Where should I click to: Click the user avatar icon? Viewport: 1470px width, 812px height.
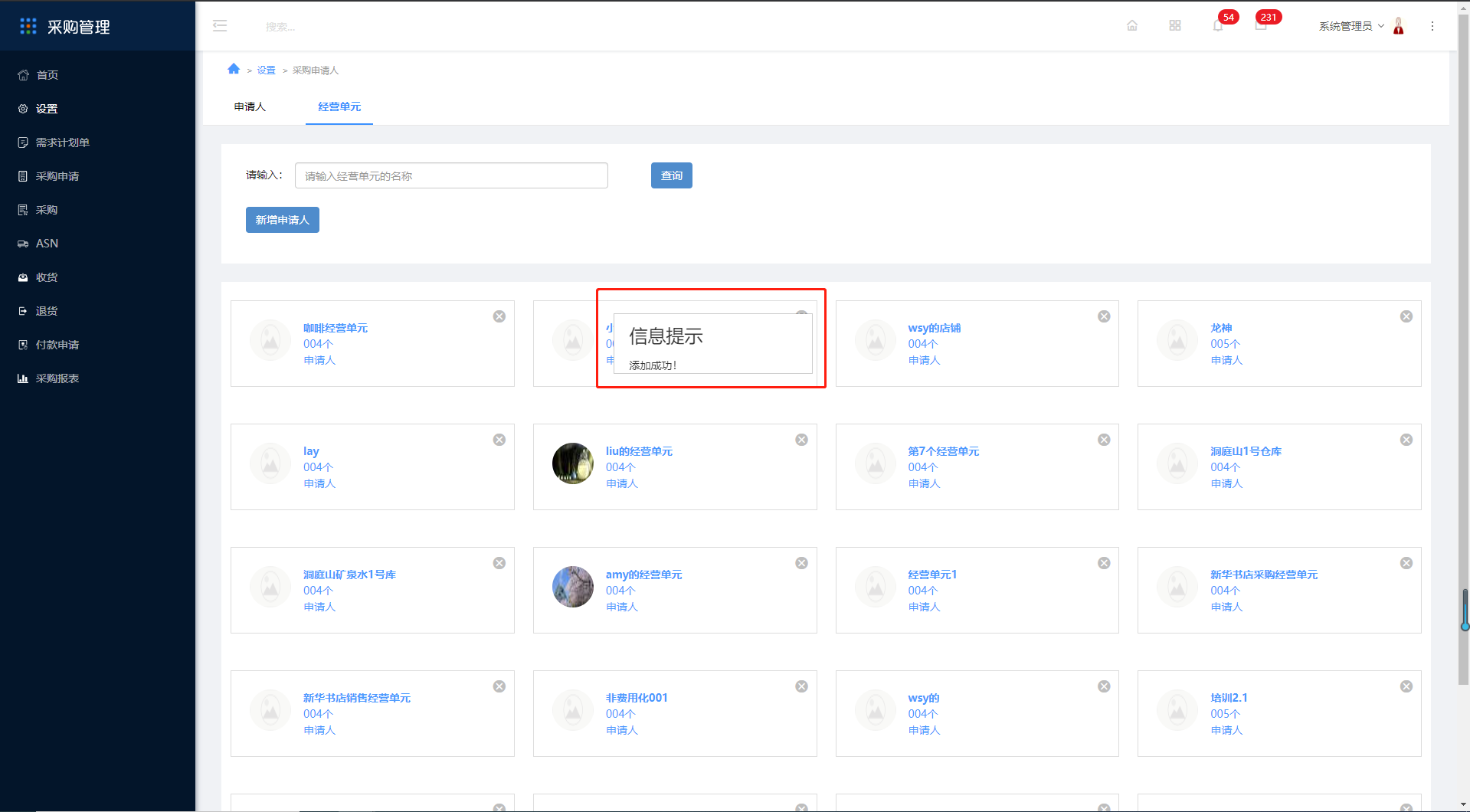pos(1399,26)
